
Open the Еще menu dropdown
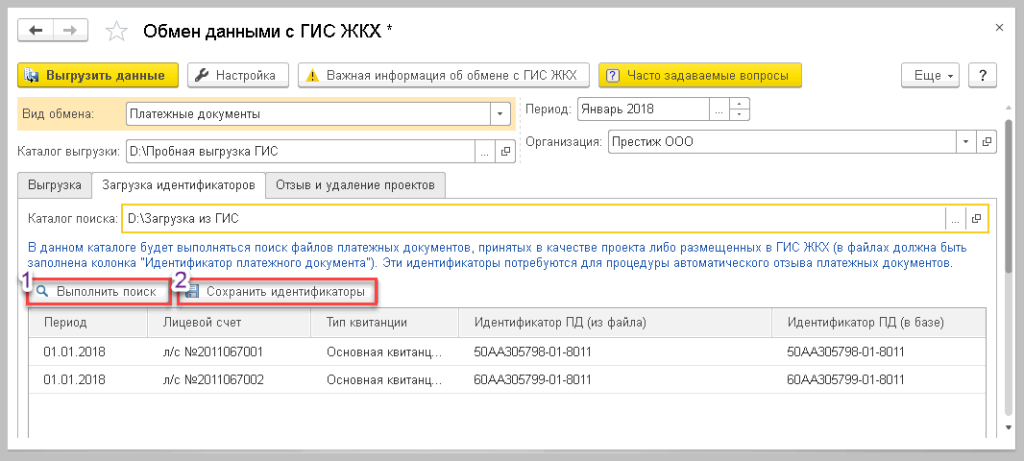[x=930, y=75]
